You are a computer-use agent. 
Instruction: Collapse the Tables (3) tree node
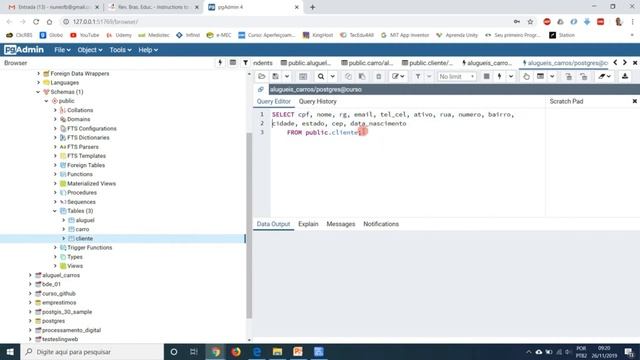point(55,211)
